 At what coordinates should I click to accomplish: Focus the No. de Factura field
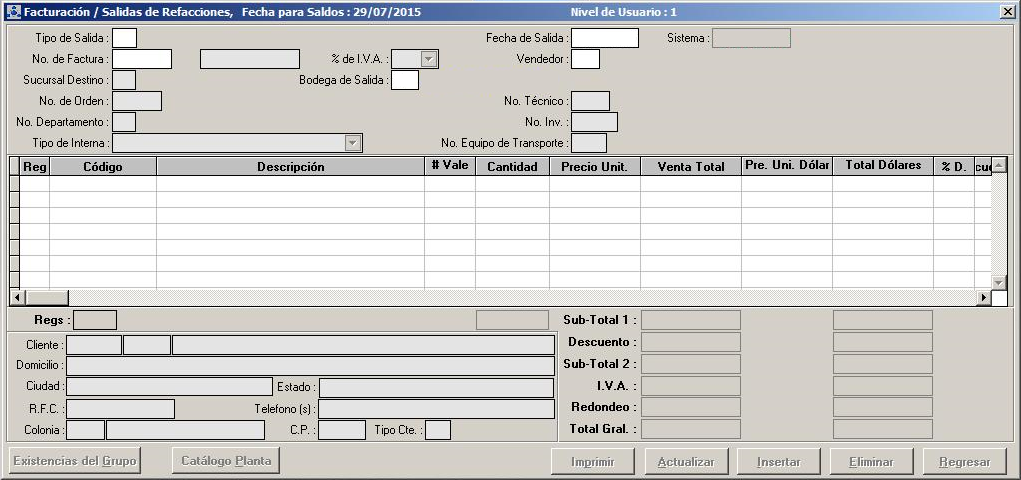point(142,59)
